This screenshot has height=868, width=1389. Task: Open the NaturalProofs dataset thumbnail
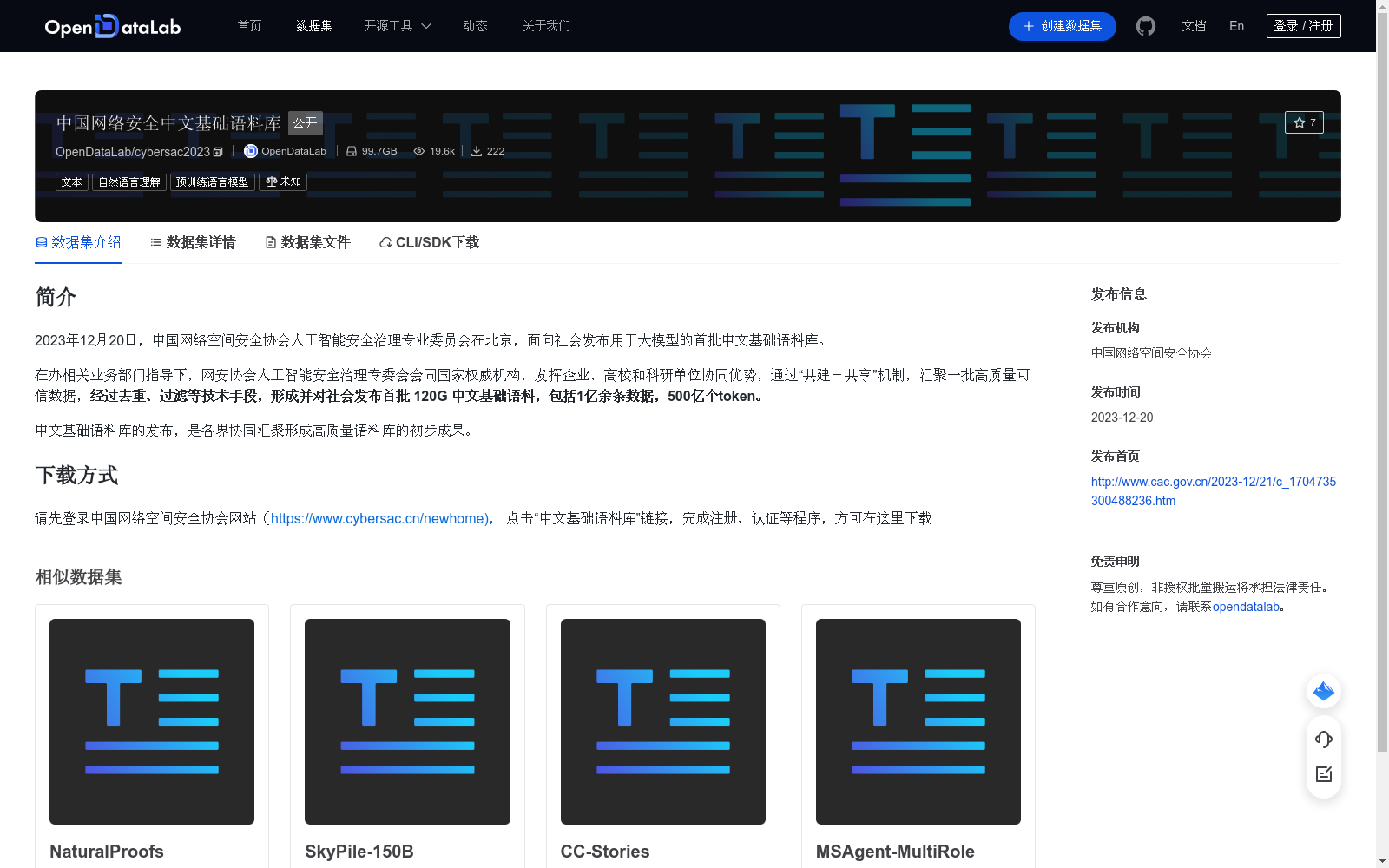[152, 721]
